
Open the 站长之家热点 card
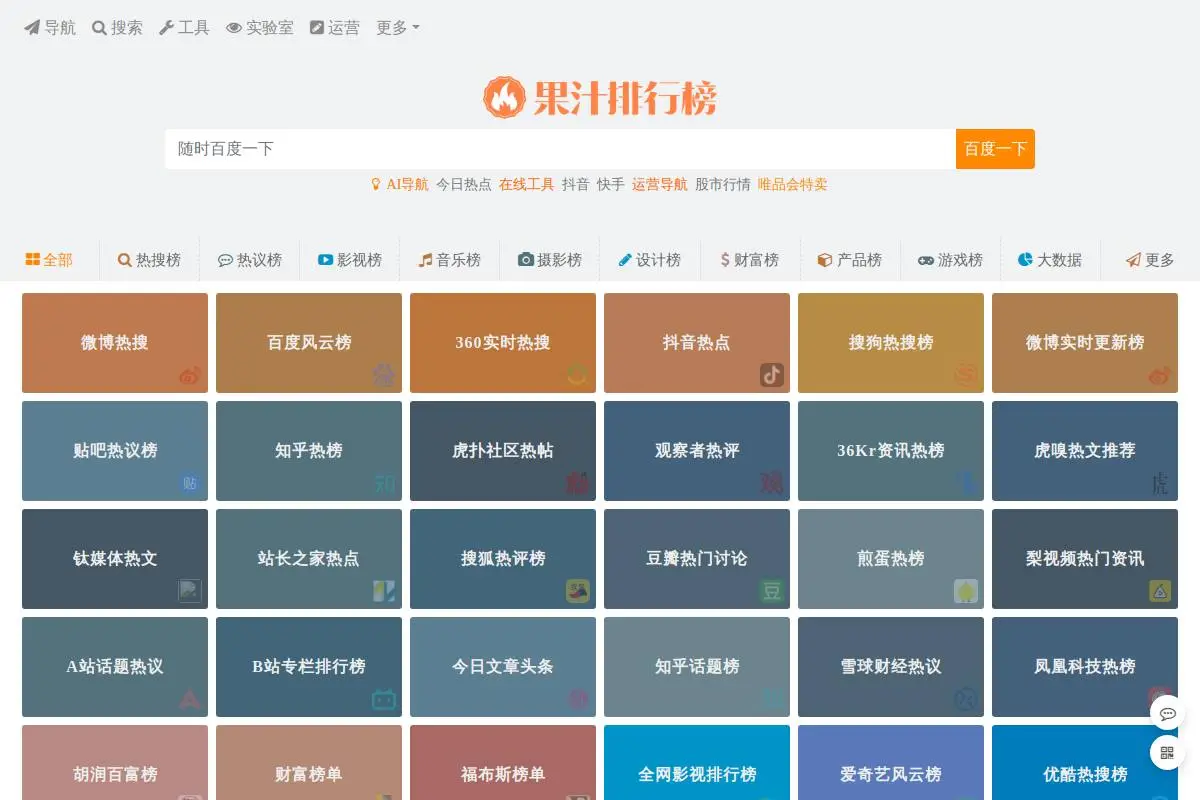(309, 559)
